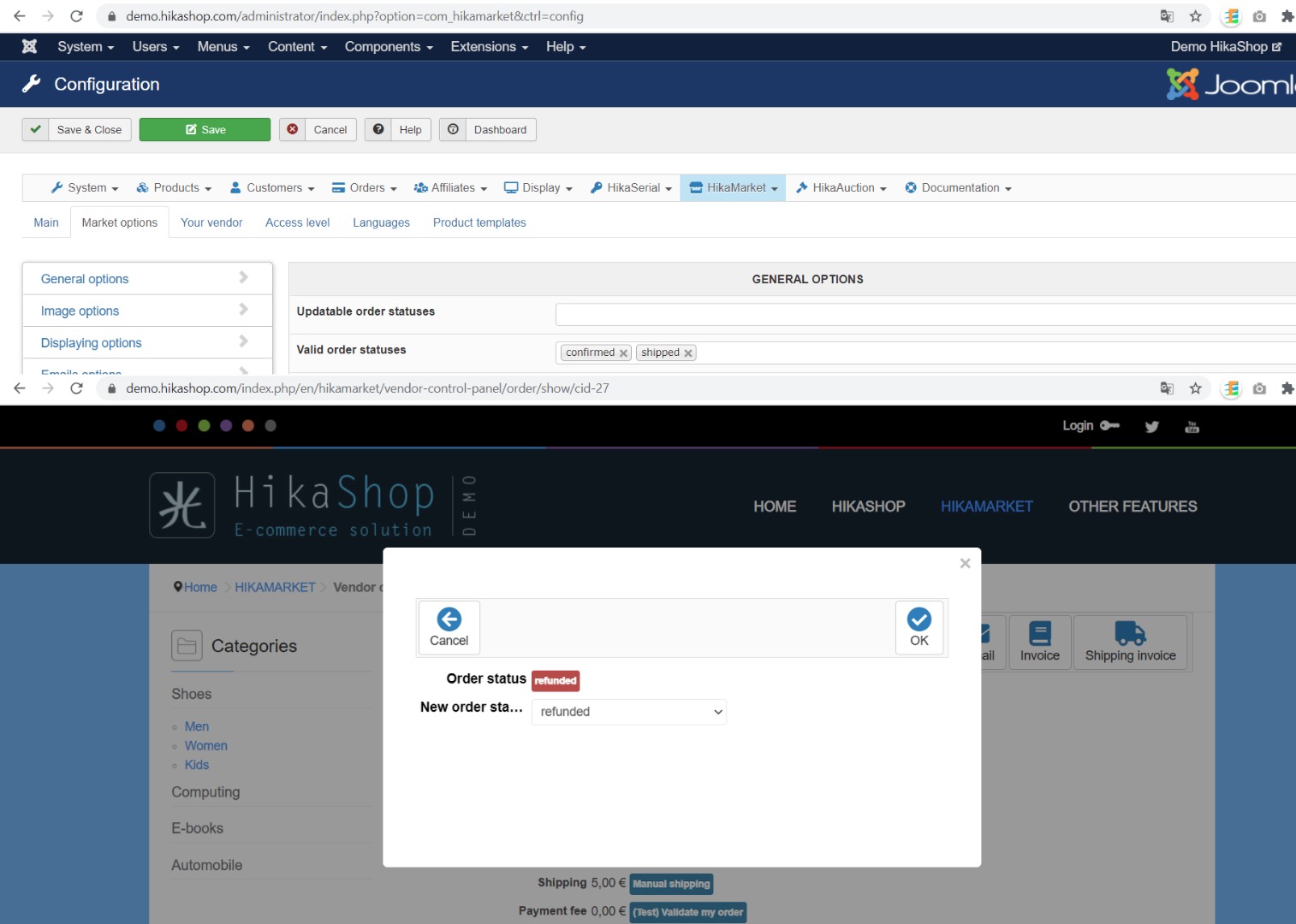The height and width of the screenshot is (924, 1296).
Task: Click the Joomla logo icon in the admin menu bar
Action: (29, 46)
